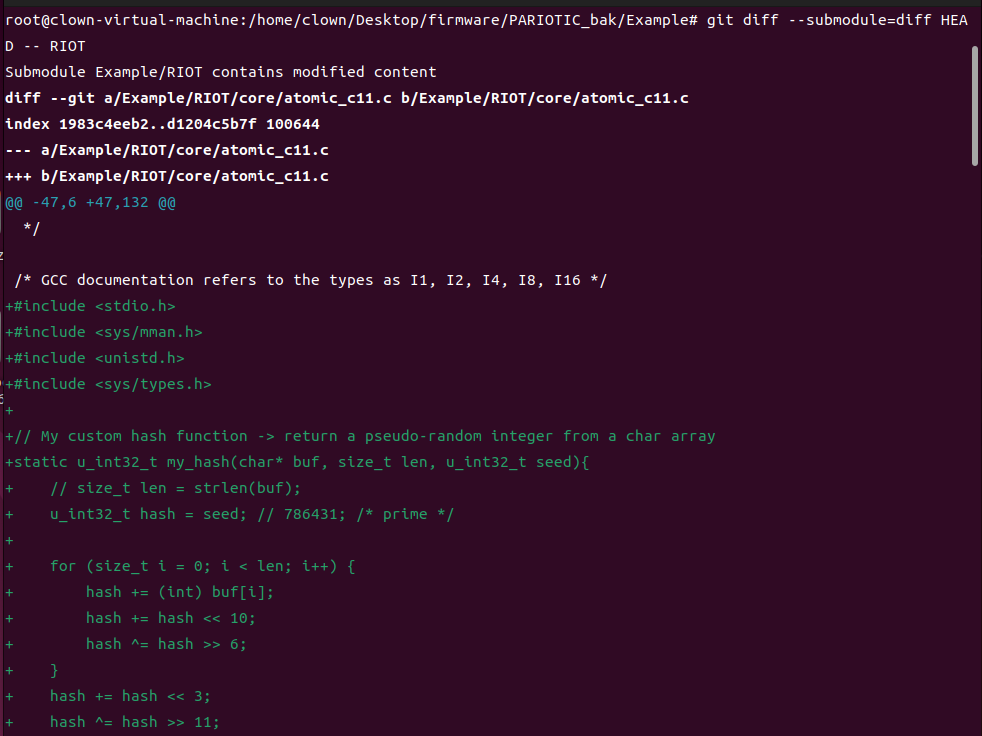Image resolution: width=982 pixels, height=736 pixels.
Task: Click the terminal scrollbar thumb
Action: click(975, 104)
